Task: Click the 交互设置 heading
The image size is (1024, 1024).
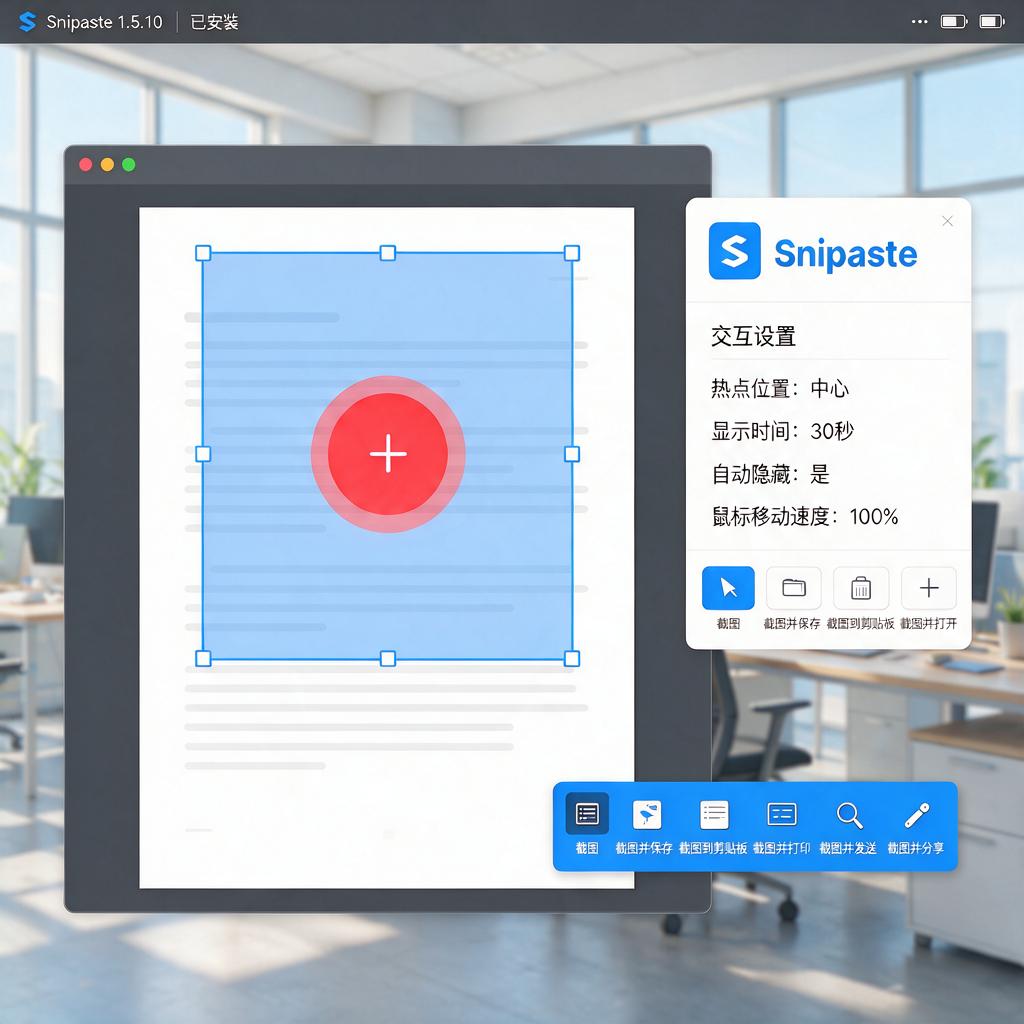Action: point(753,336)
